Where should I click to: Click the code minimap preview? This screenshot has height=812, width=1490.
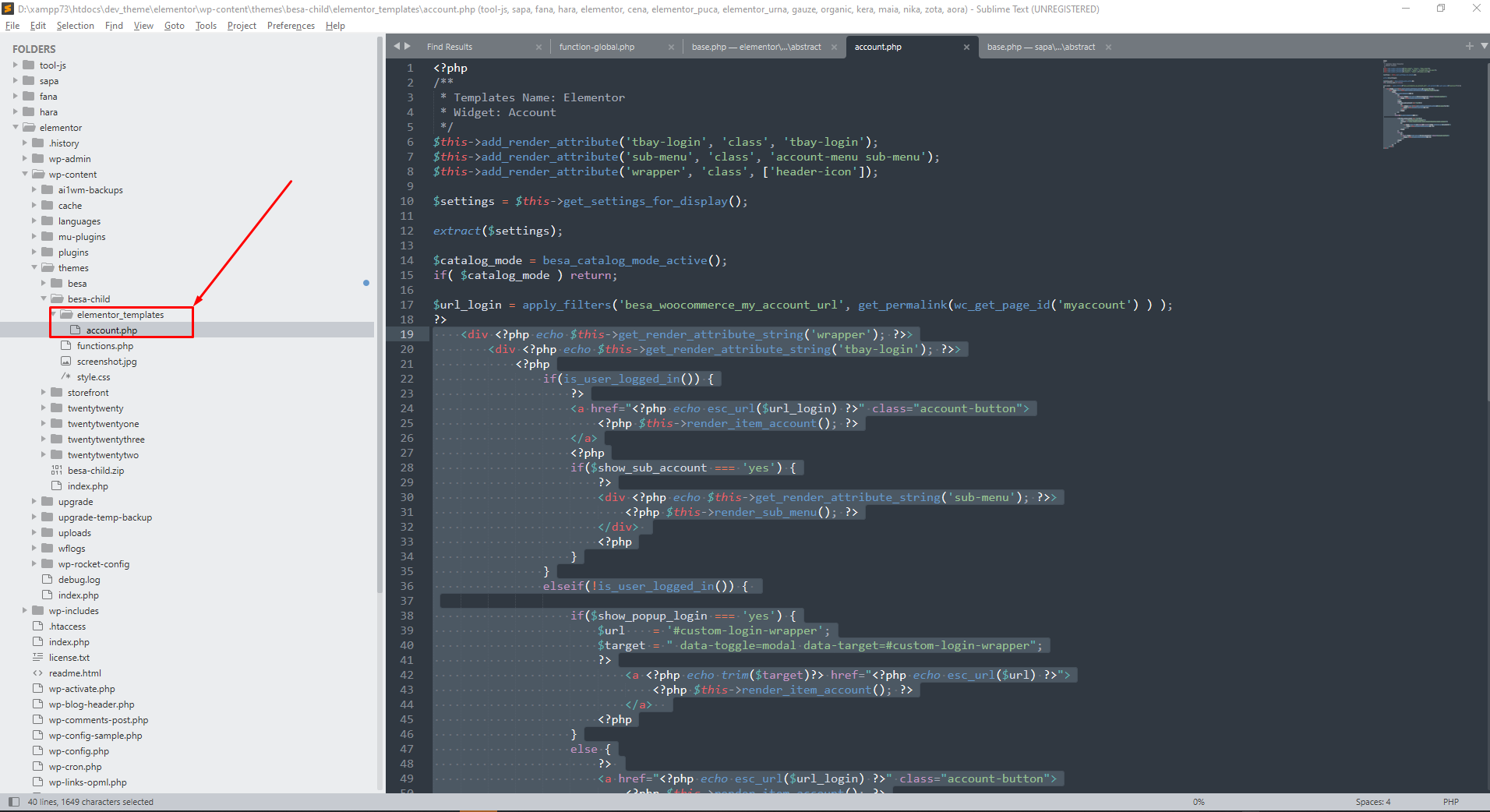click(x=1421, y=103)
